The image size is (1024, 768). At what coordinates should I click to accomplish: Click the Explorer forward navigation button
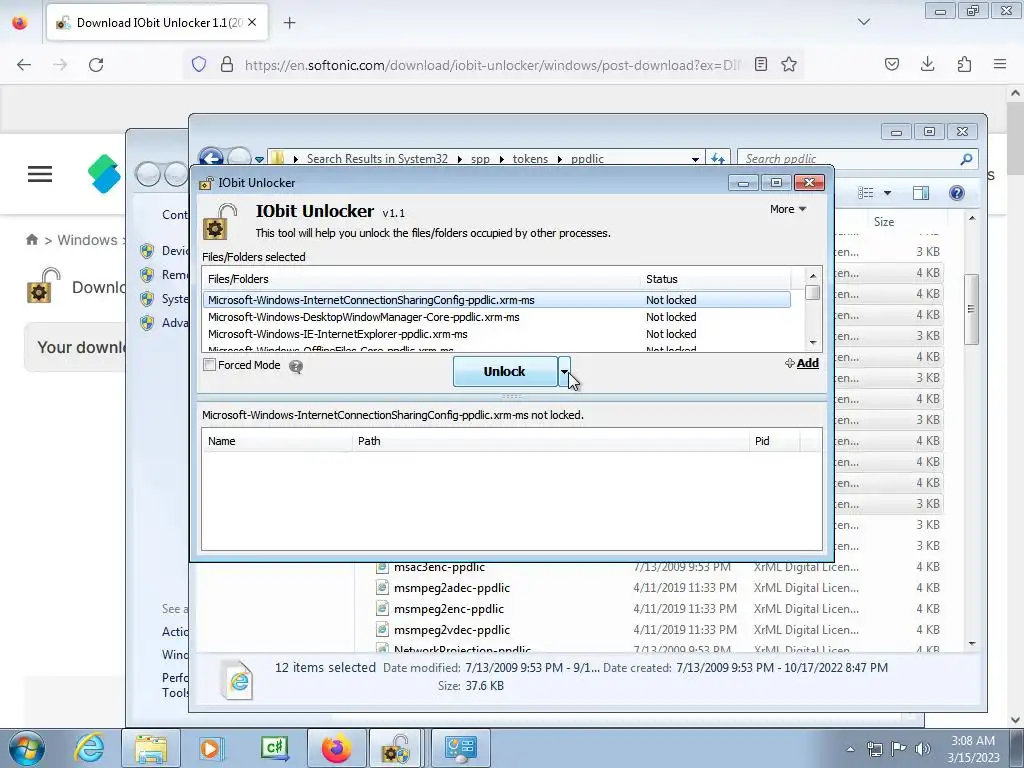[239, 157]
